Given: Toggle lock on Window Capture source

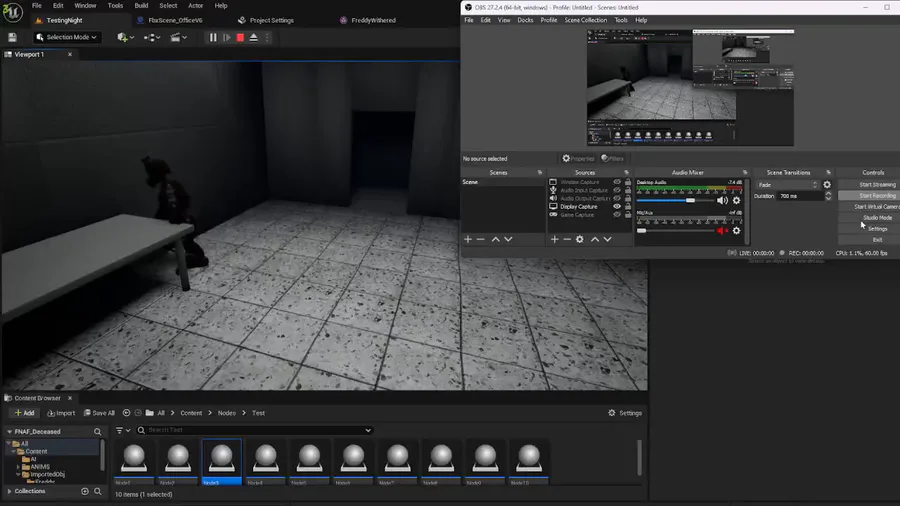Looking at the screenshot, I should tap(628, 182).
